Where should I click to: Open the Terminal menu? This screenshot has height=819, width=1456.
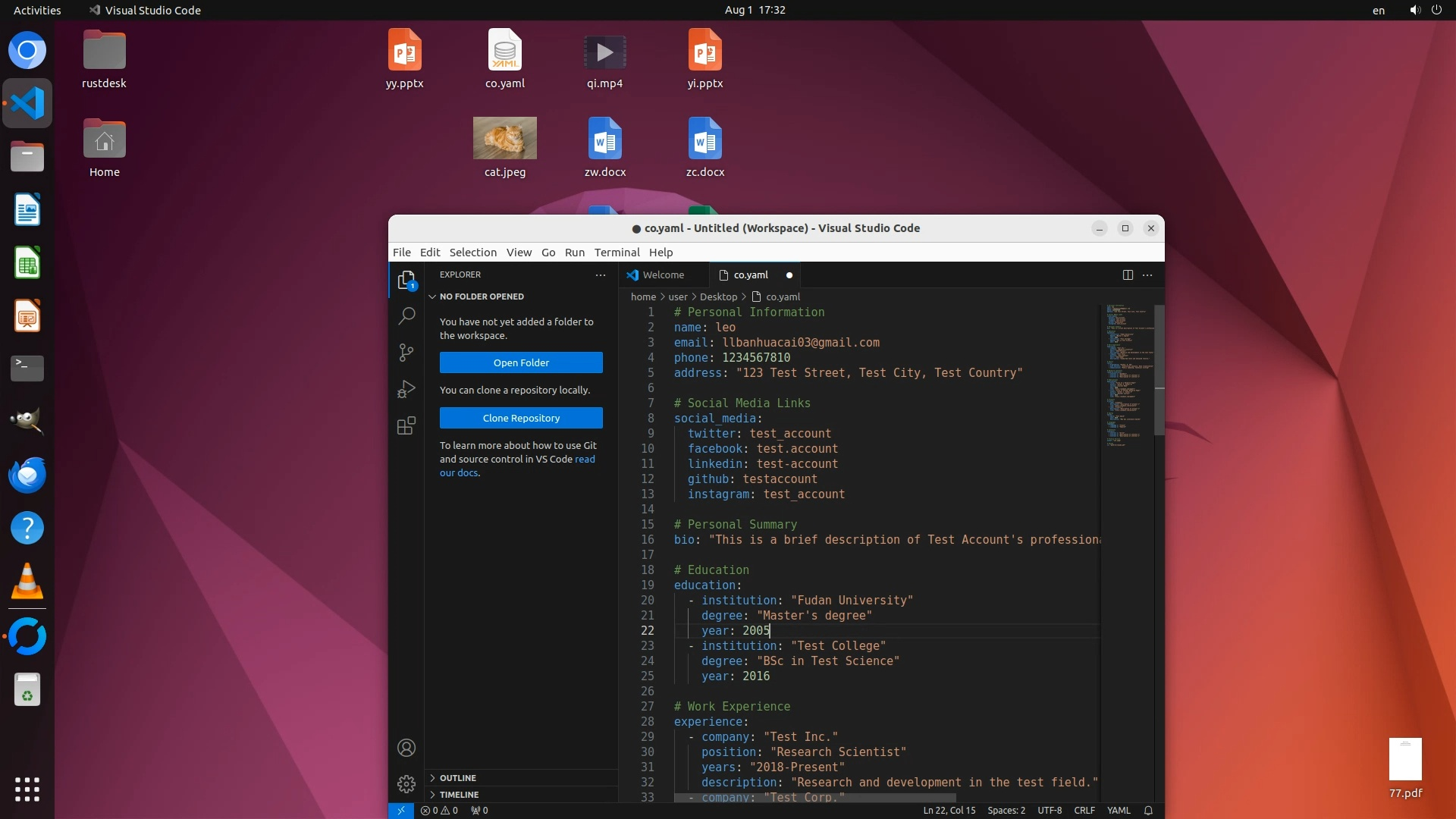pyautogui.click(x=617, y=253)
